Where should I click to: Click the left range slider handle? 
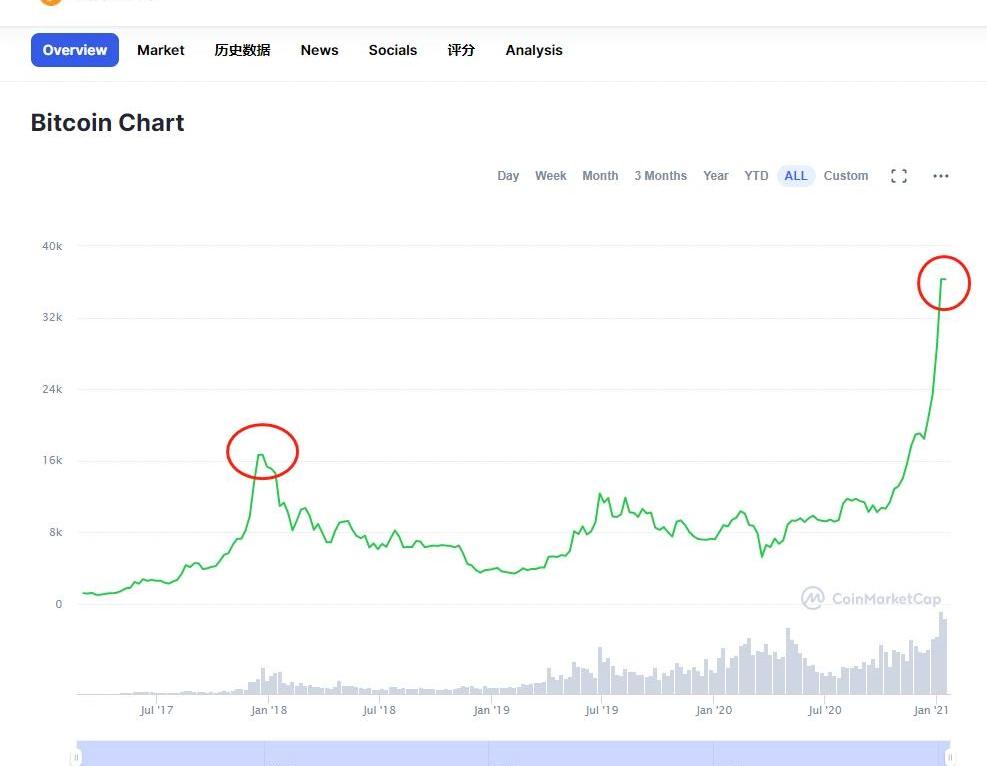[x=76, y=757]
